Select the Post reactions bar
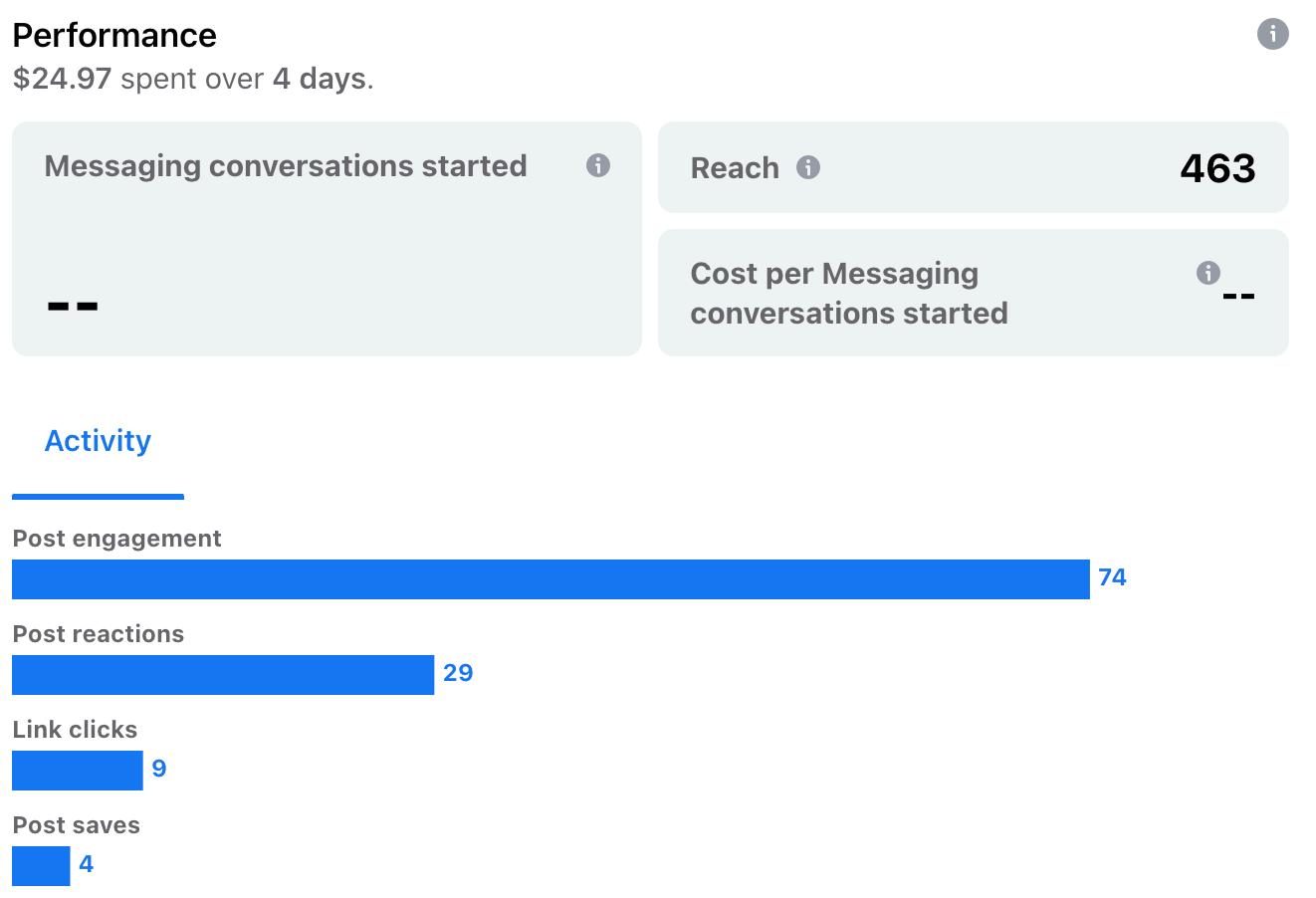 pyautogui.click(x=223, y=675)
